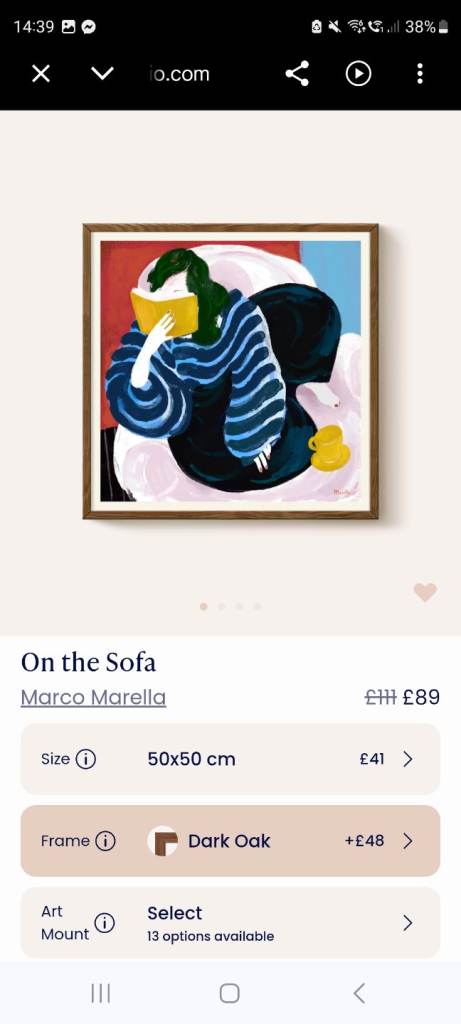
Task: Add On the Sofa to favorites heart
Action: click(x=425, y=592)
